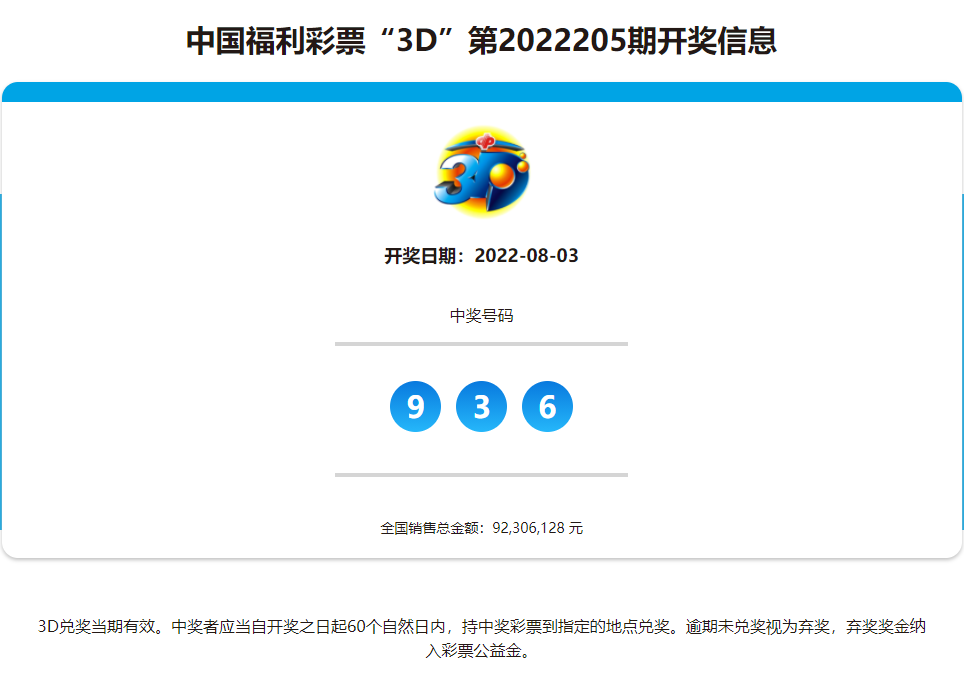
Task: Select the winning number ball 3
Action: [481, 407]
